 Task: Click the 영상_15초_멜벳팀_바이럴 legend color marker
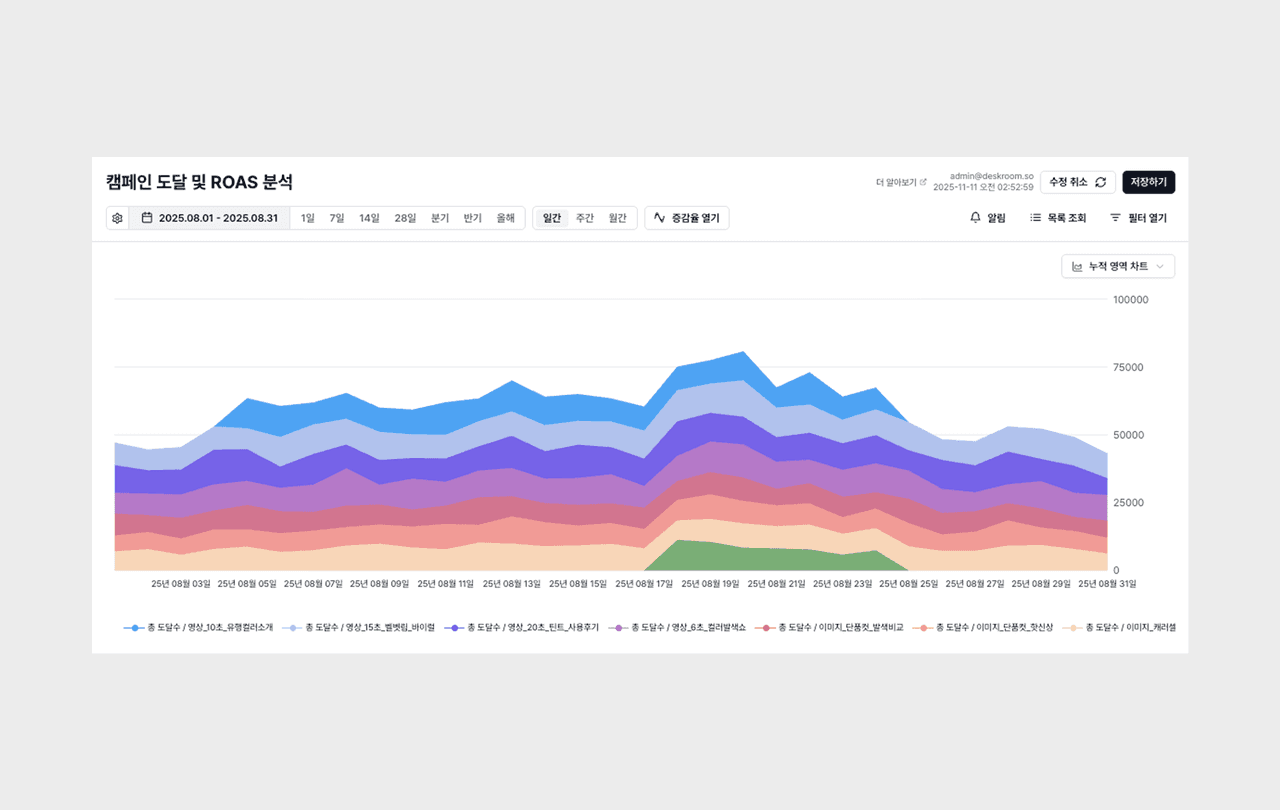[x=292, y=627]
